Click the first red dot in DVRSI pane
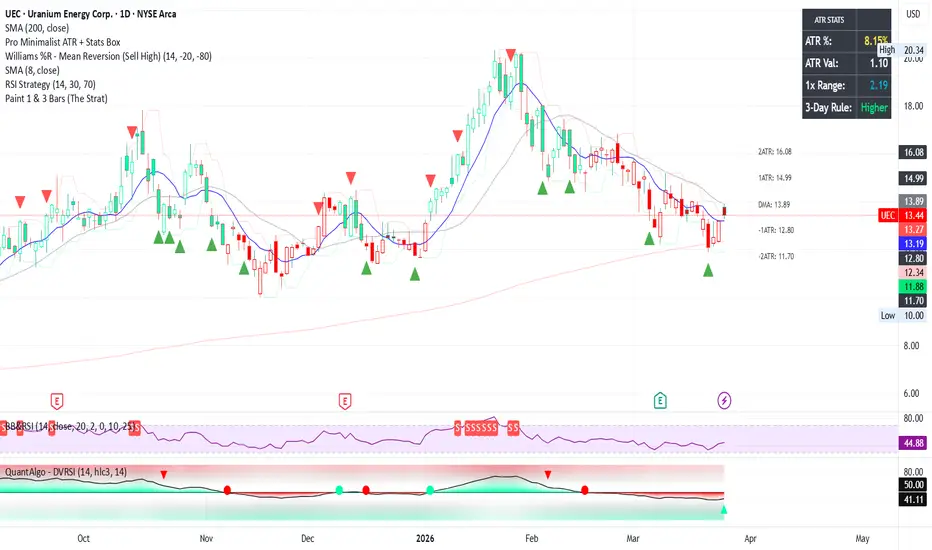Viewport: 932px width, 550px height. pyautogui.click(x=227, y=491)
